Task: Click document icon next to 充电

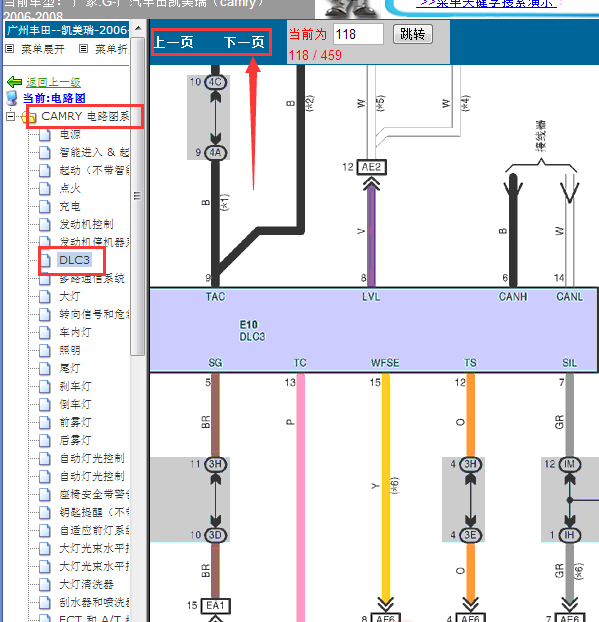Action: pyautogui.click(x=45, y=206)
